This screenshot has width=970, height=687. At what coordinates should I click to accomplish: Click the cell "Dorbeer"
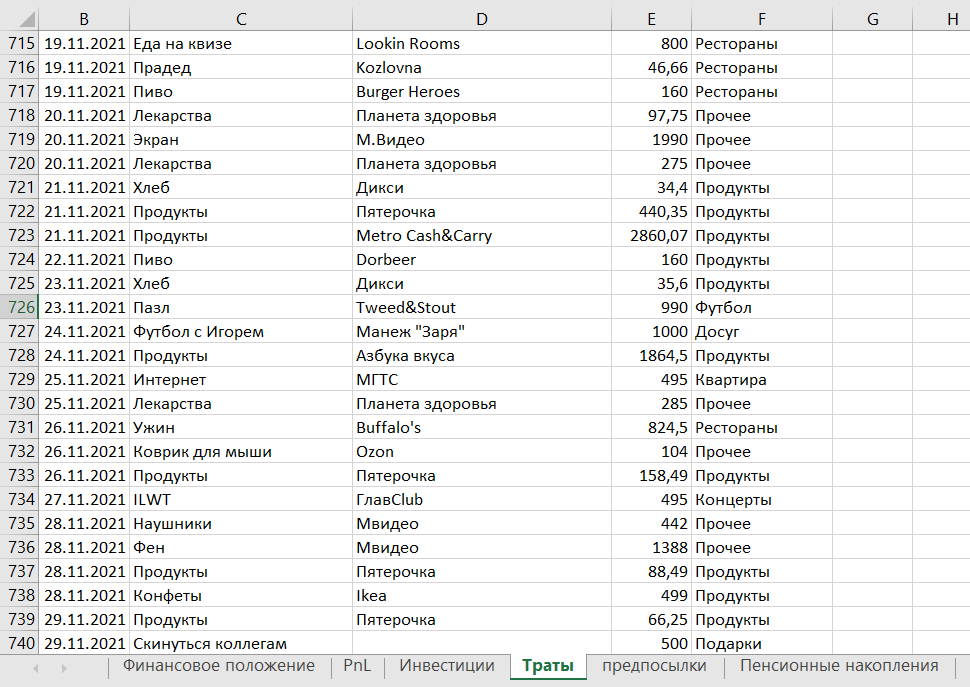point(482,260)
